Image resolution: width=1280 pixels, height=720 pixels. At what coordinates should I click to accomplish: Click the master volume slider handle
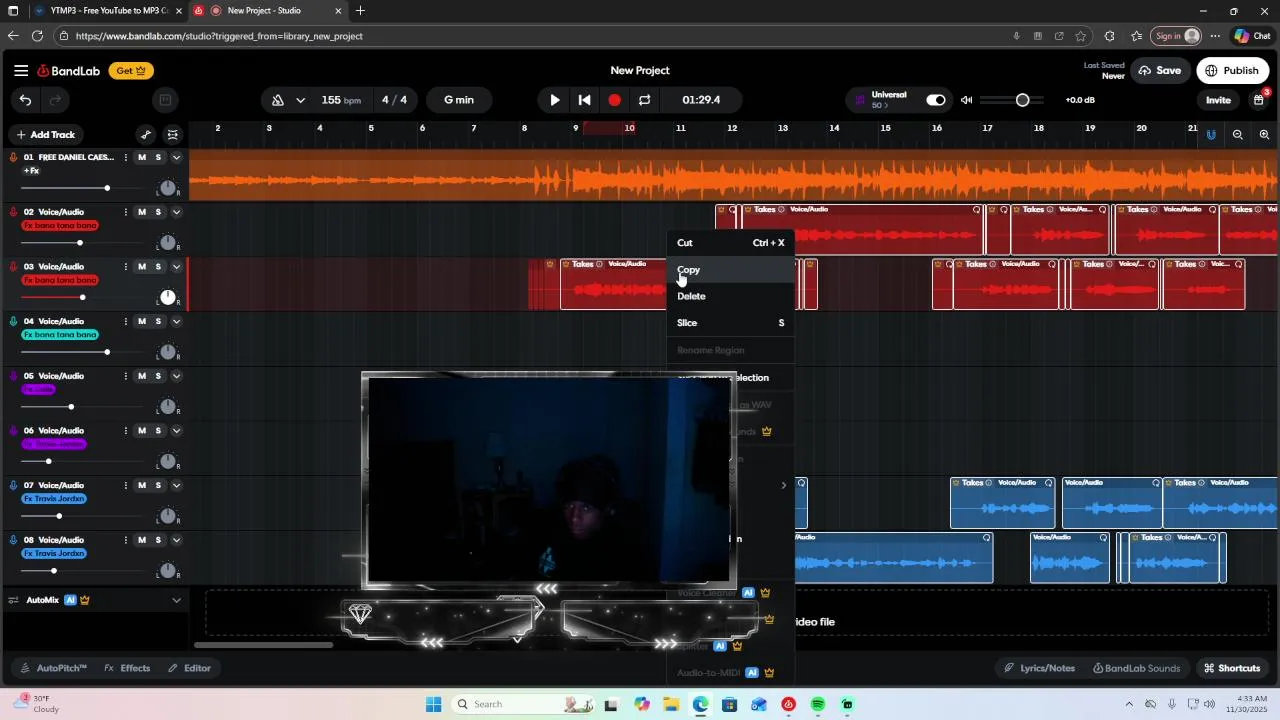coord(1022,100)
